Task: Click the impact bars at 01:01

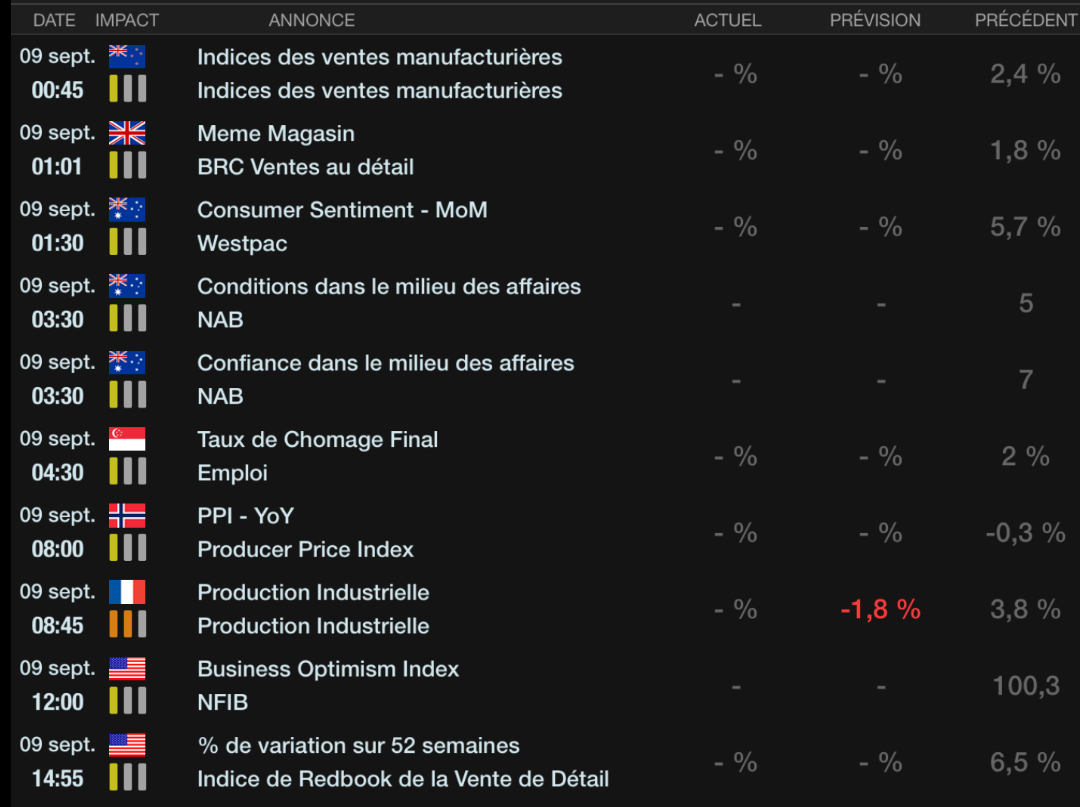Action: [x=127, y=166]
